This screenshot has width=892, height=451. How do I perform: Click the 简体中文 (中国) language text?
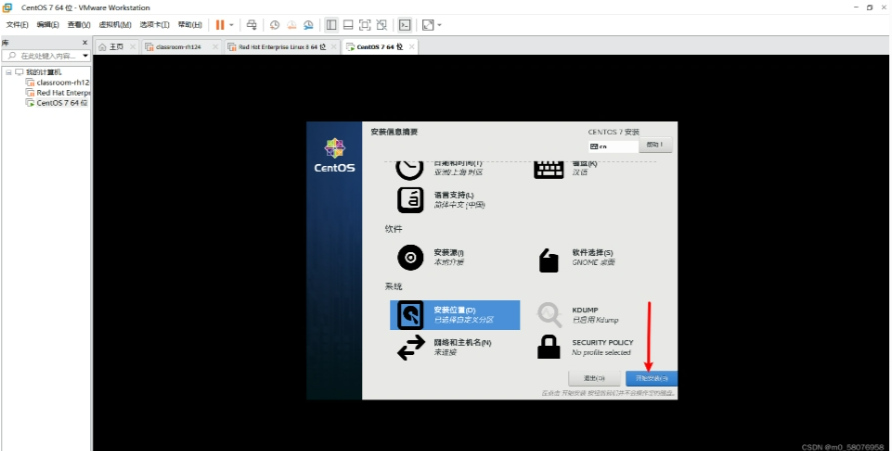[x=459, y=205]
